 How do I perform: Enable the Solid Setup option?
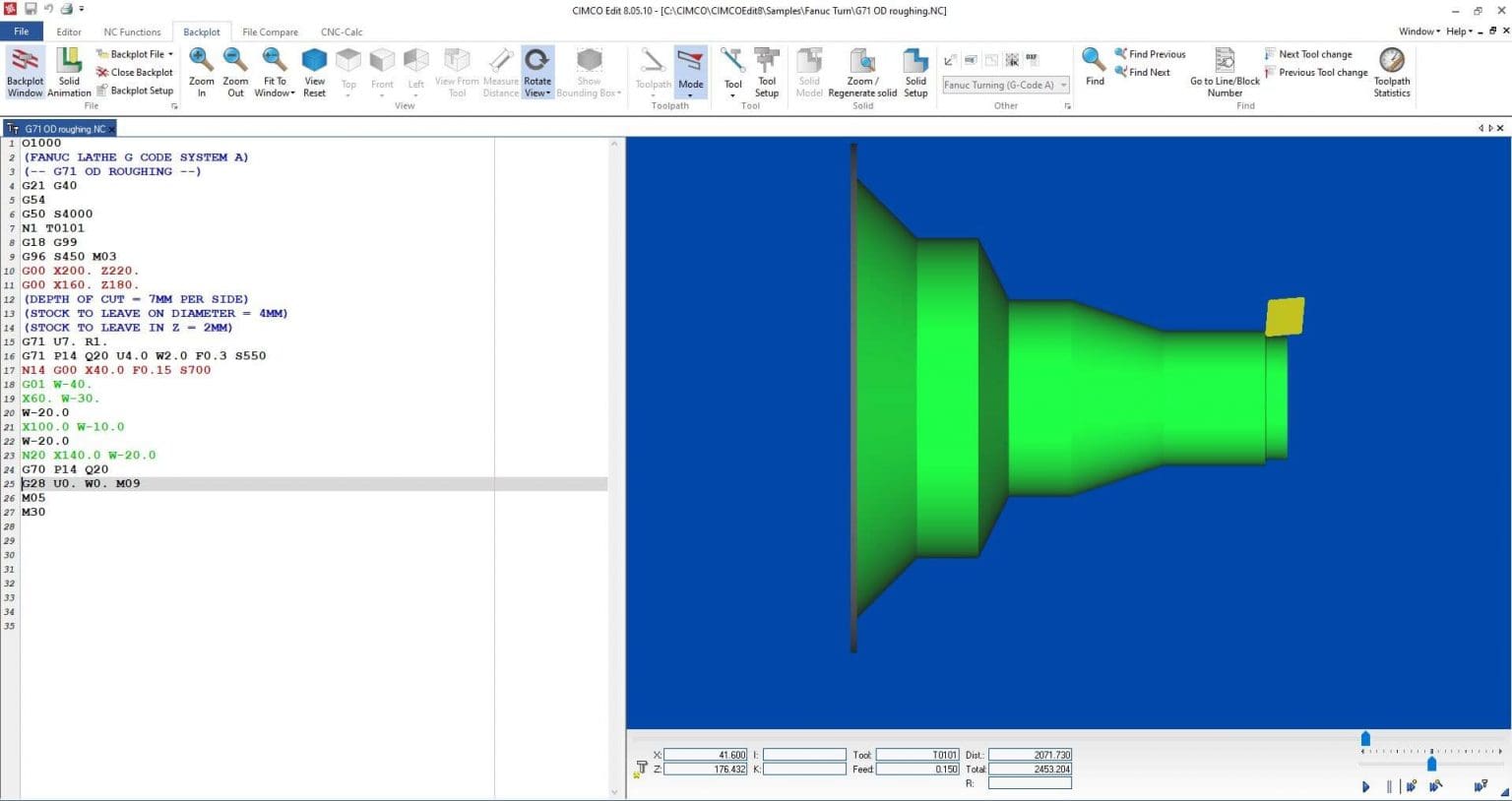[914, 71]
